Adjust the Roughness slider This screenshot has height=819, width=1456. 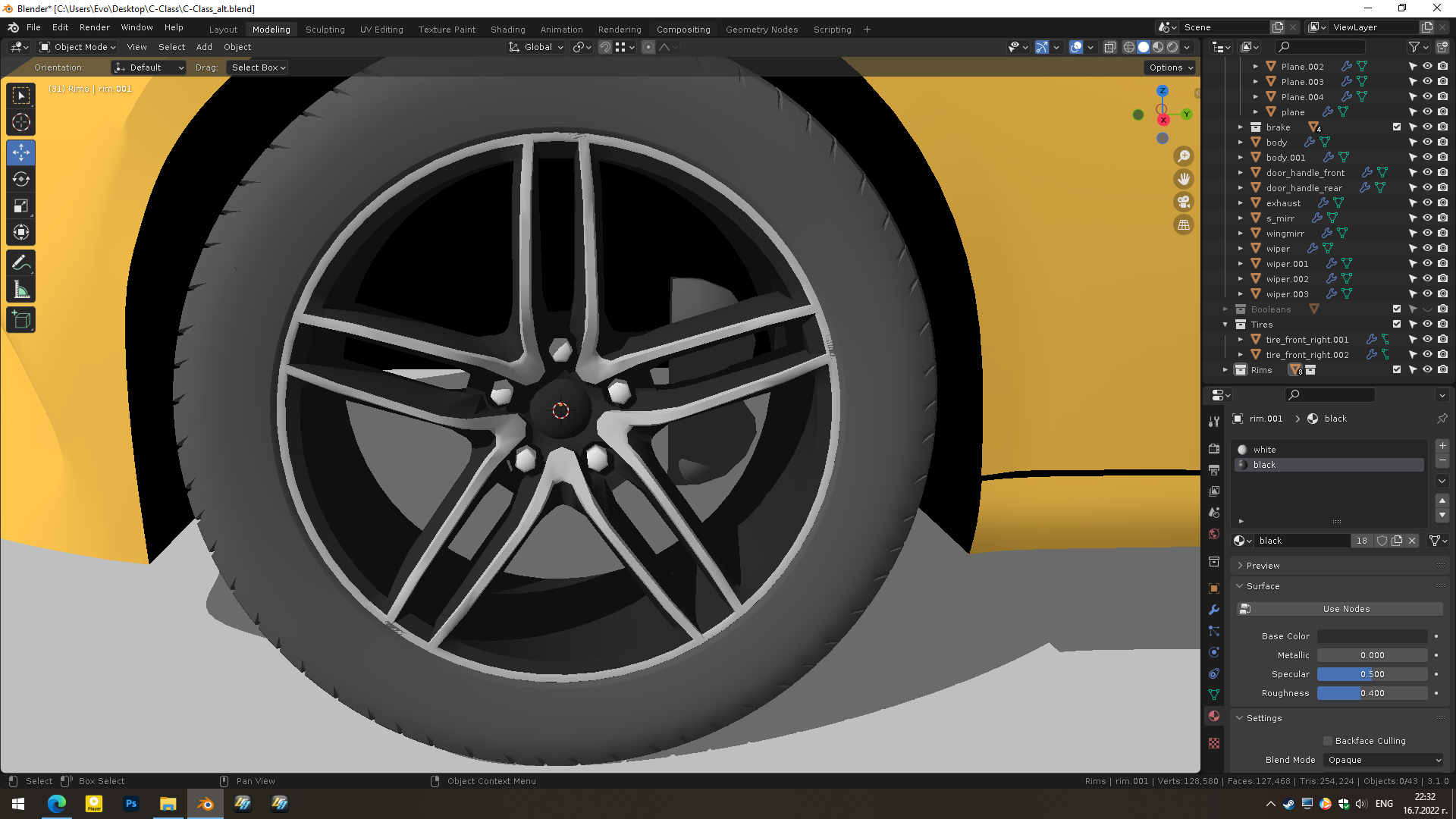[x=1372, y=693]
